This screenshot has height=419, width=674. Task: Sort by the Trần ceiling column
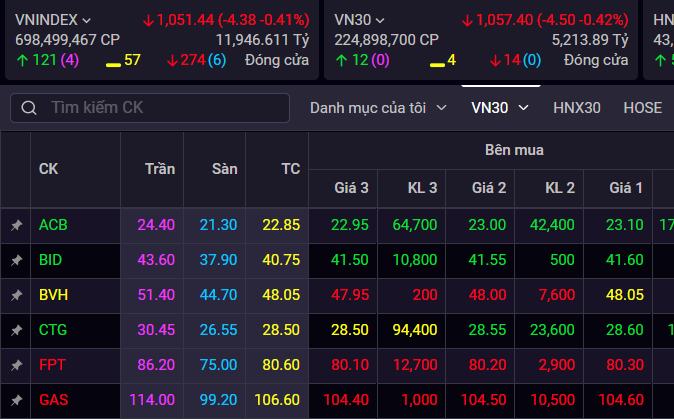tap(159, 169)
